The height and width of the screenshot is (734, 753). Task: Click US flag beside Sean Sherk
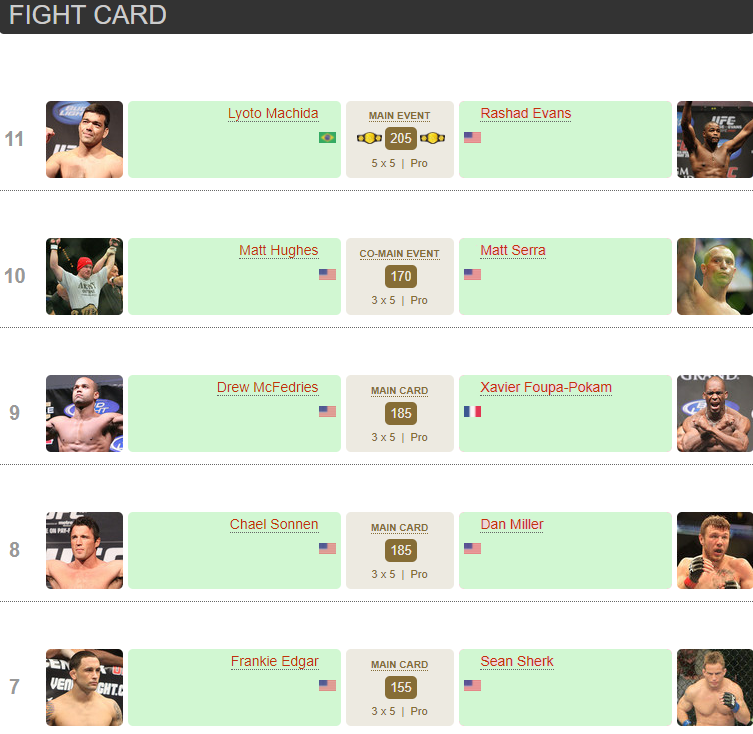(x=472, y=685)
